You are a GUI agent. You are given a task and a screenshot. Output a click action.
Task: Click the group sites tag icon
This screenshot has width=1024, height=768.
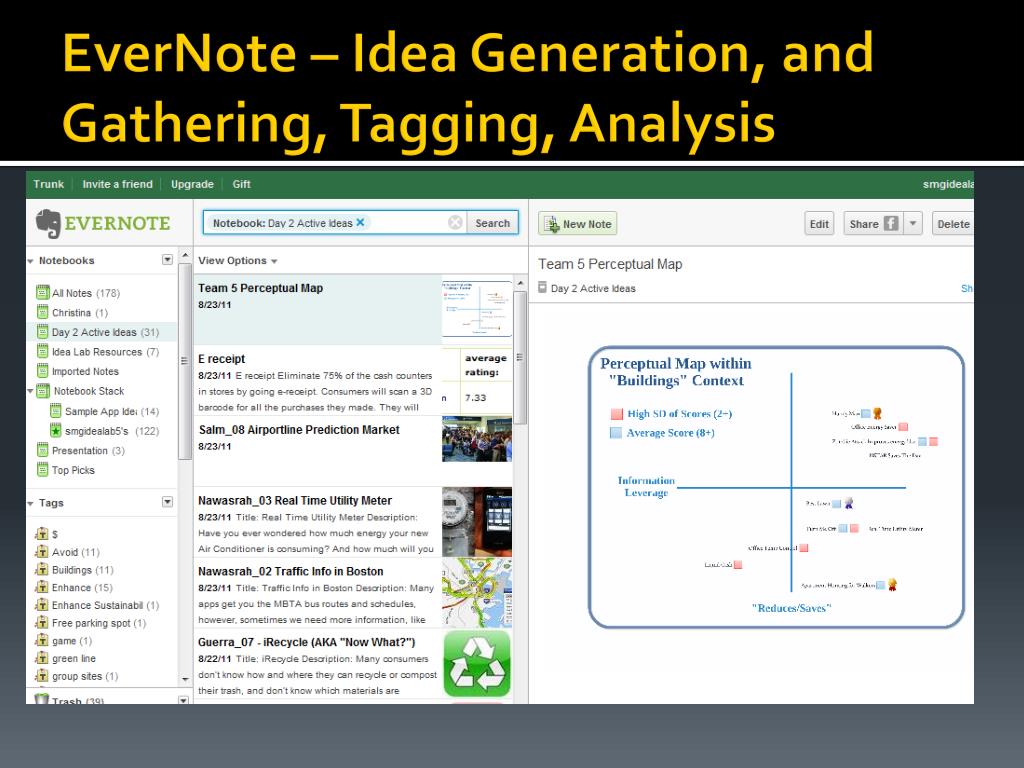tap(42, 676)
